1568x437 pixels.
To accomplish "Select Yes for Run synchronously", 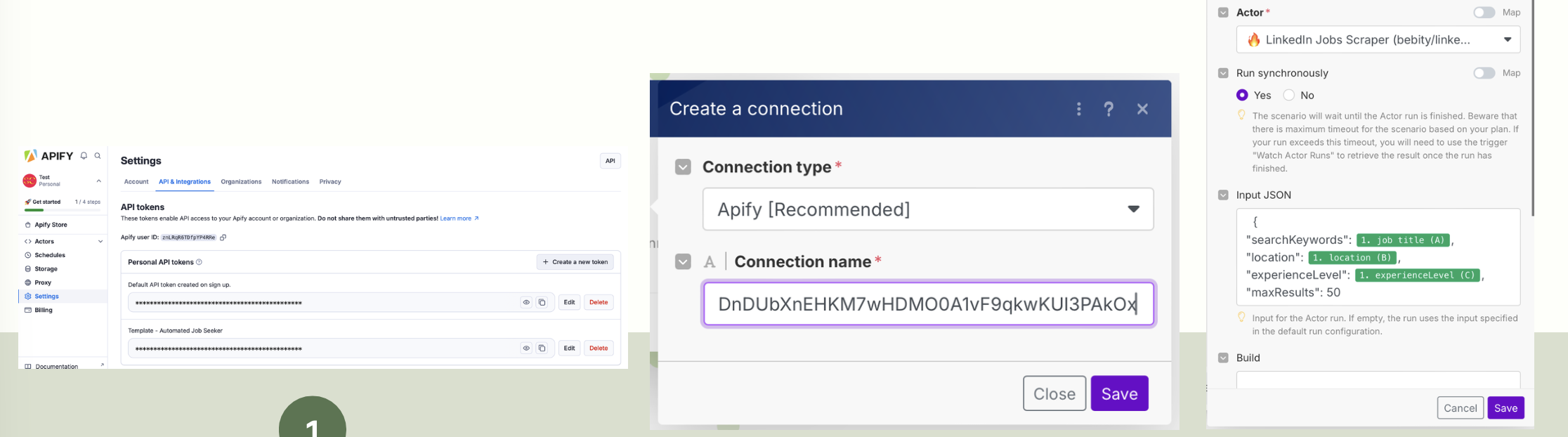I will click(1242, 95).
